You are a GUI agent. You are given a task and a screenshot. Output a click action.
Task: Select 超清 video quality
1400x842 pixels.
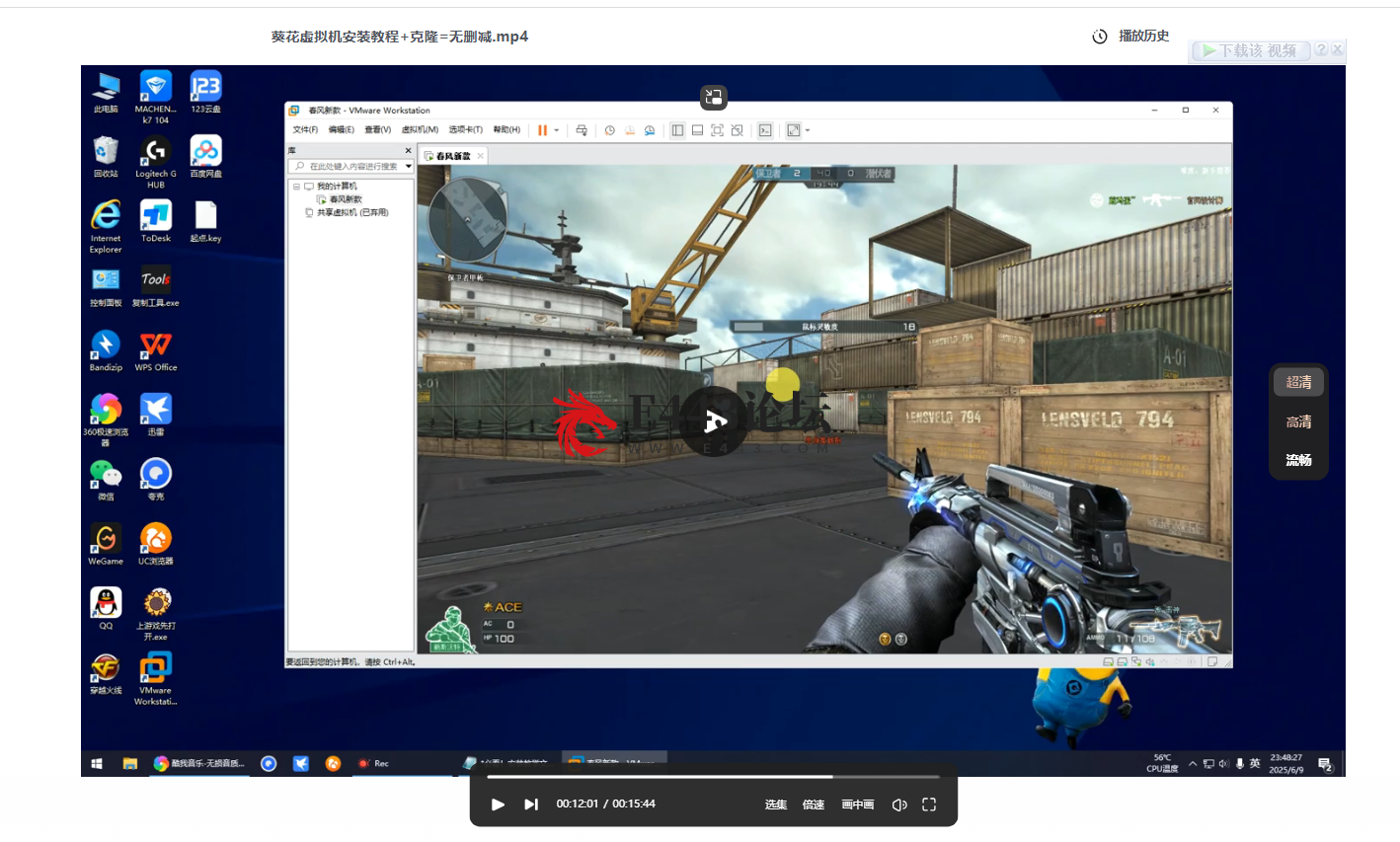click(x=1298, y=382)
